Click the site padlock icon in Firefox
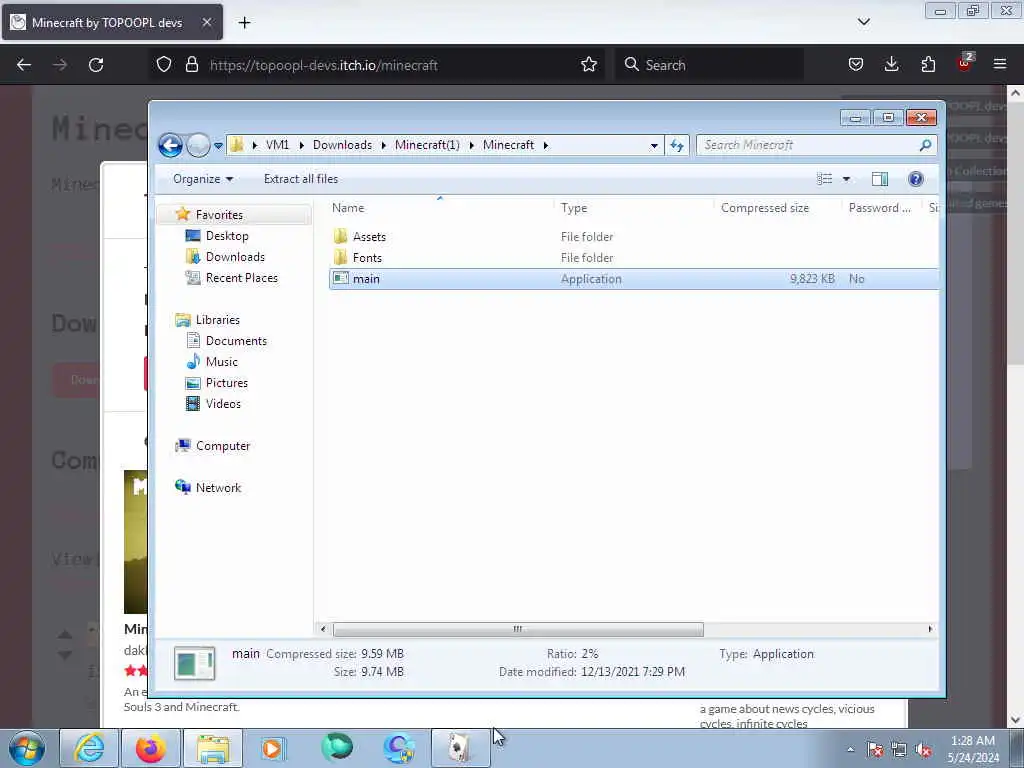The height and width of the screenshot is (768, 1024). pyautogui.click(x=191, y=65)
